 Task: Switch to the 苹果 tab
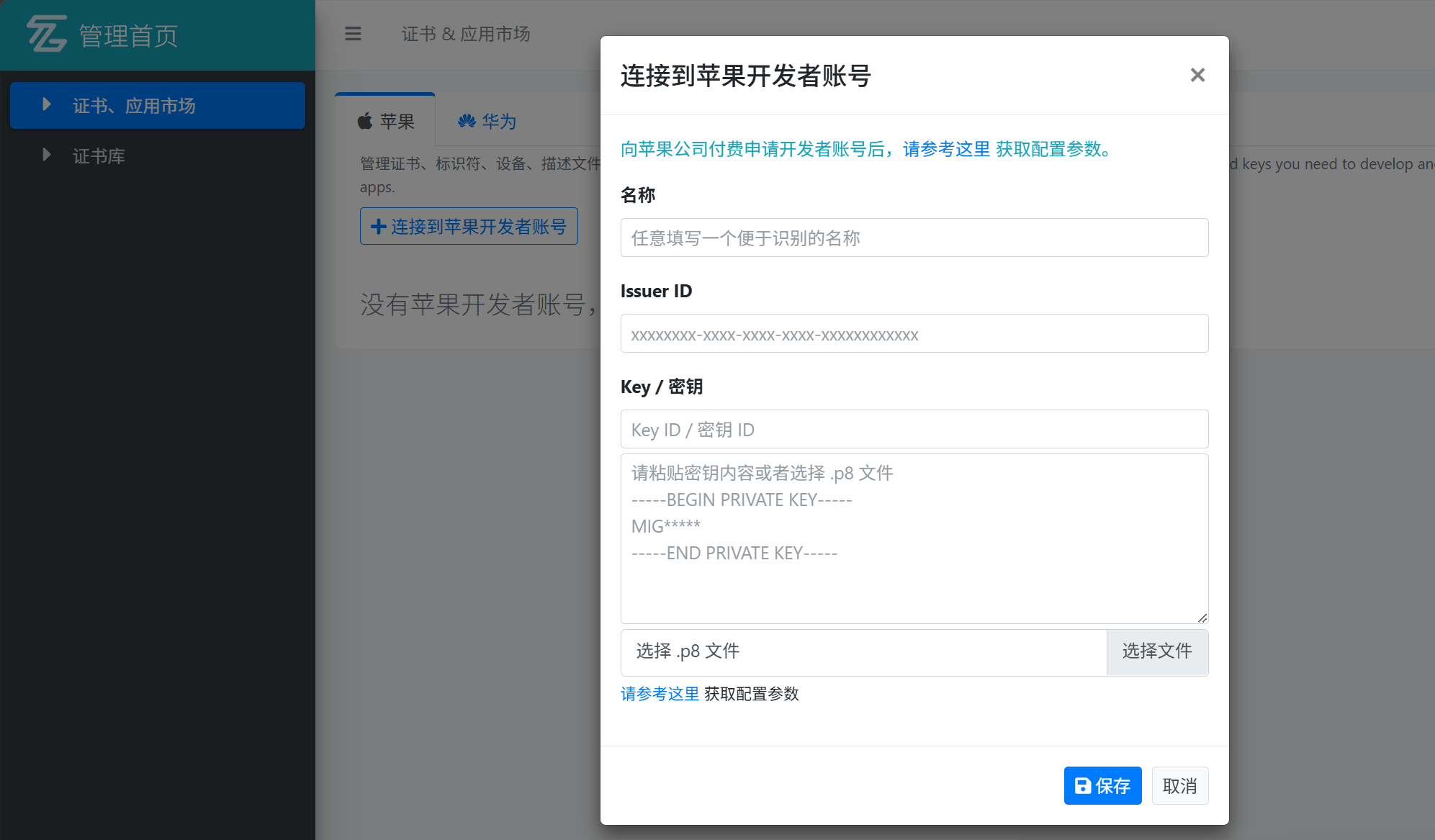pos(385,121)
